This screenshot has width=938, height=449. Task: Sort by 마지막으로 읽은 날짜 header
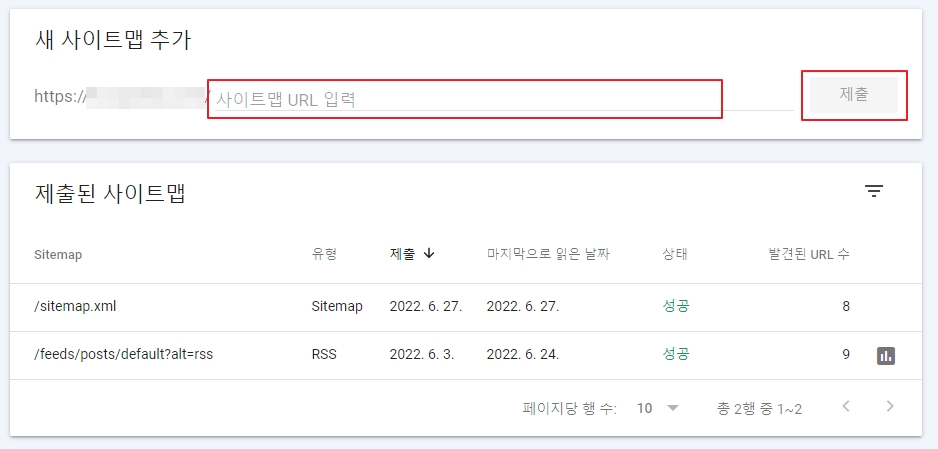pos(548,254)
